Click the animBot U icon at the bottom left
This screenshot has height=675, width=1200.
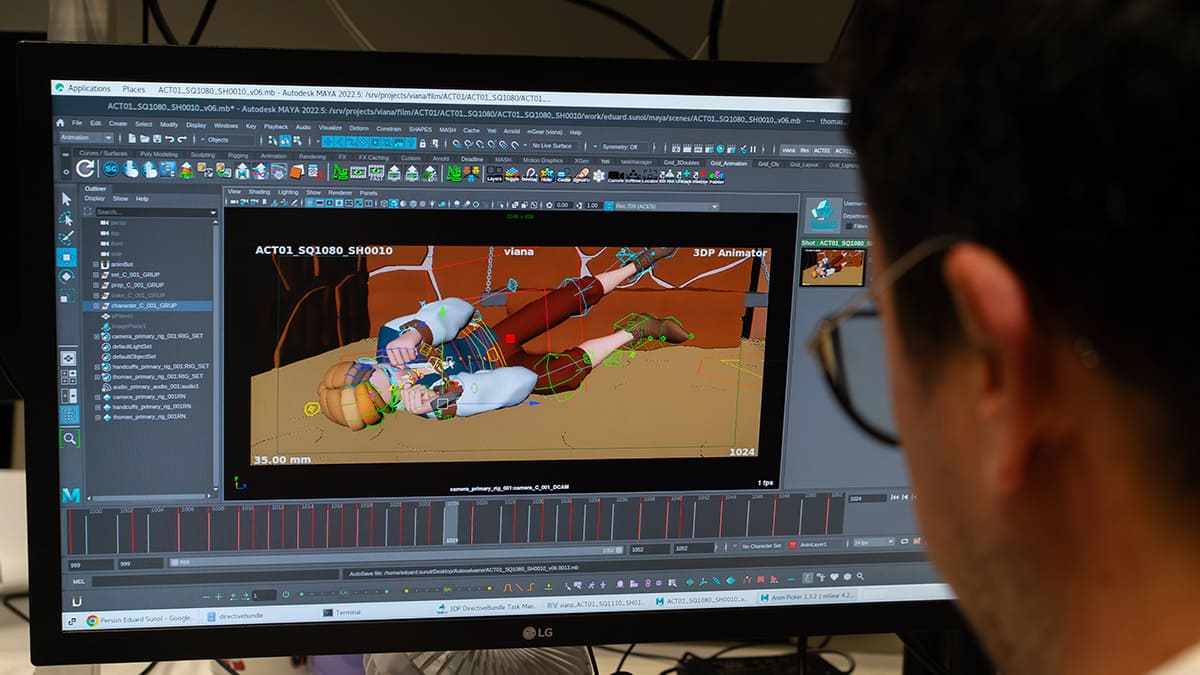click(77, 601)
